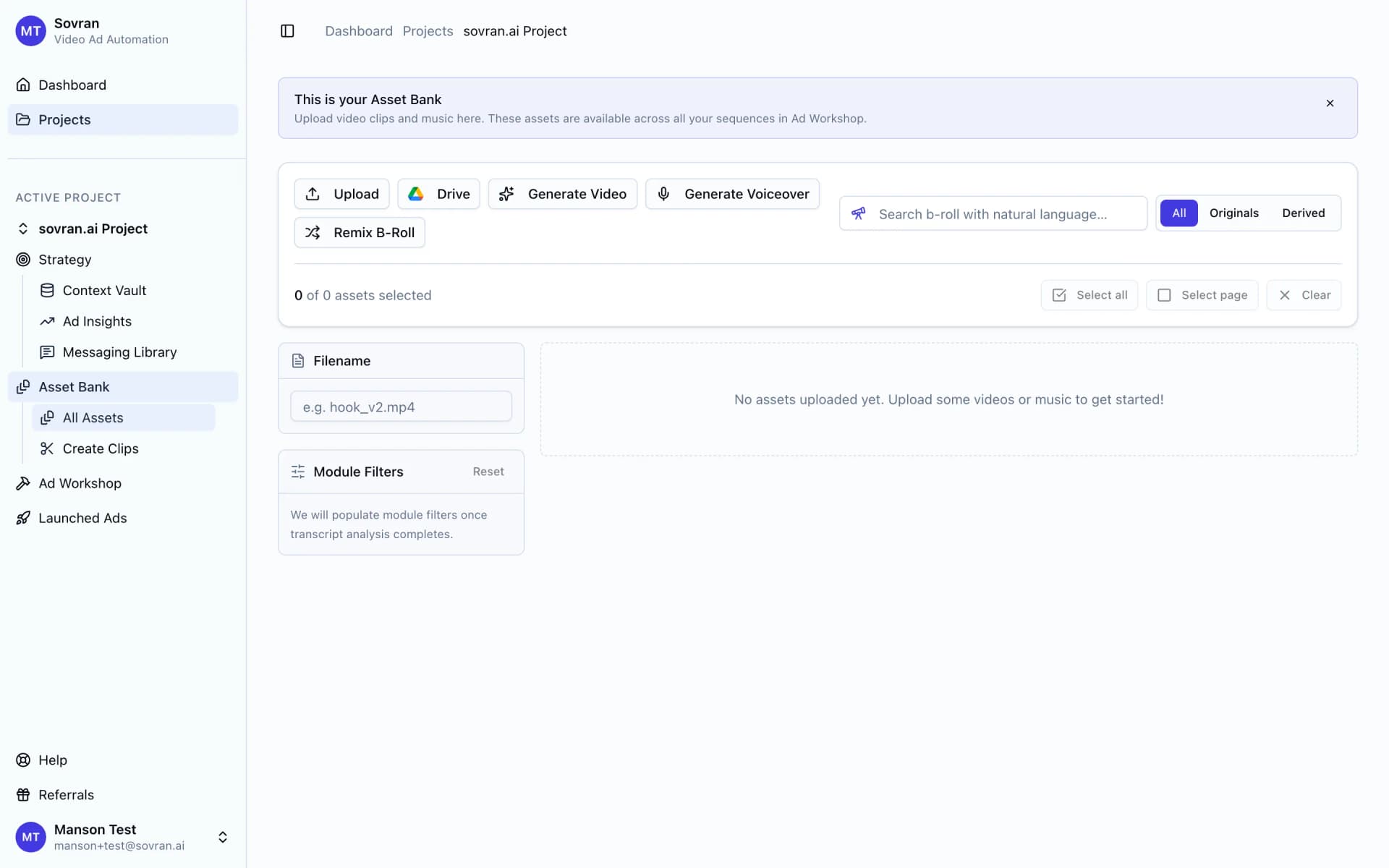Click Generate Video button
Screen dimensions: 1389x868
(563, 194)
